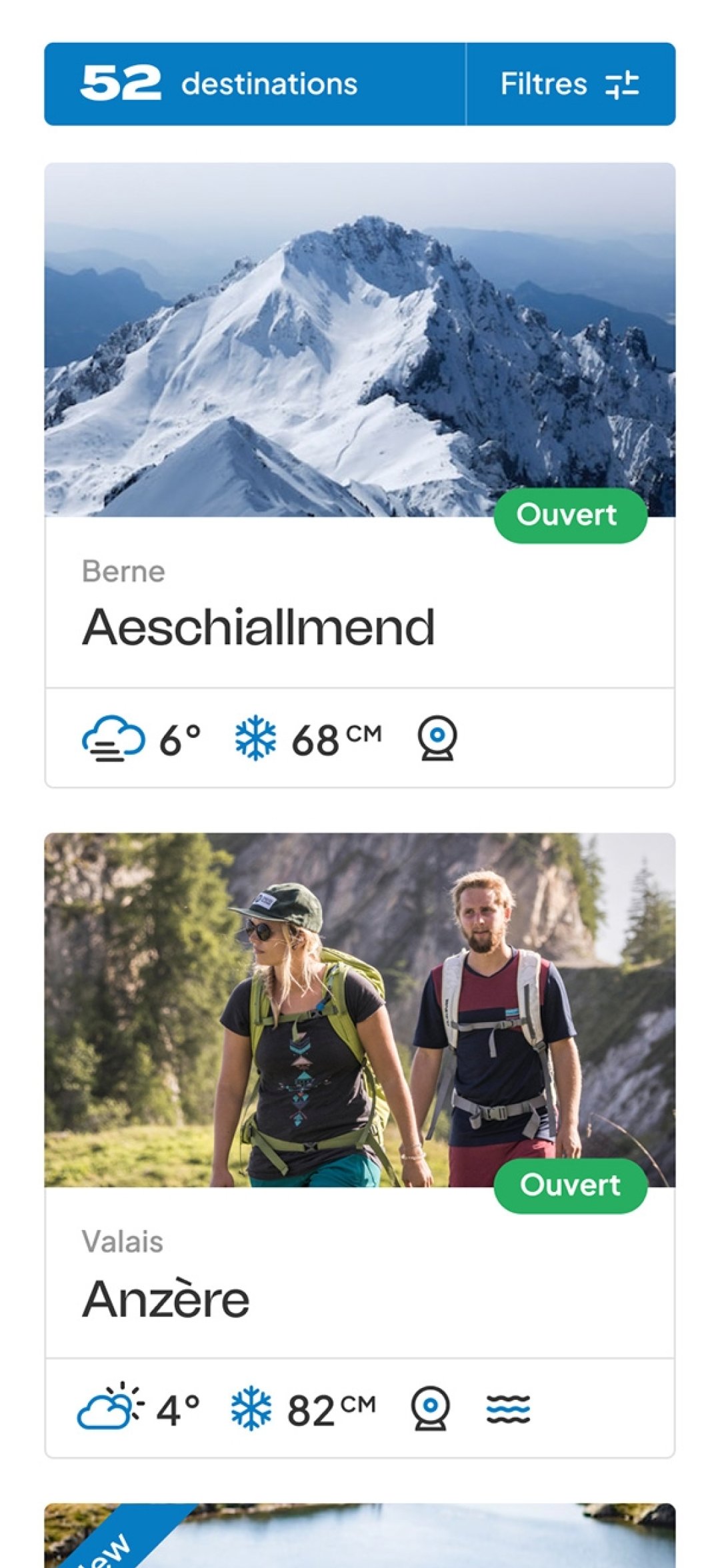This screenshot has height=1568, width=720.
Task: Open the Filtres sliders icon
Action: 622,85
